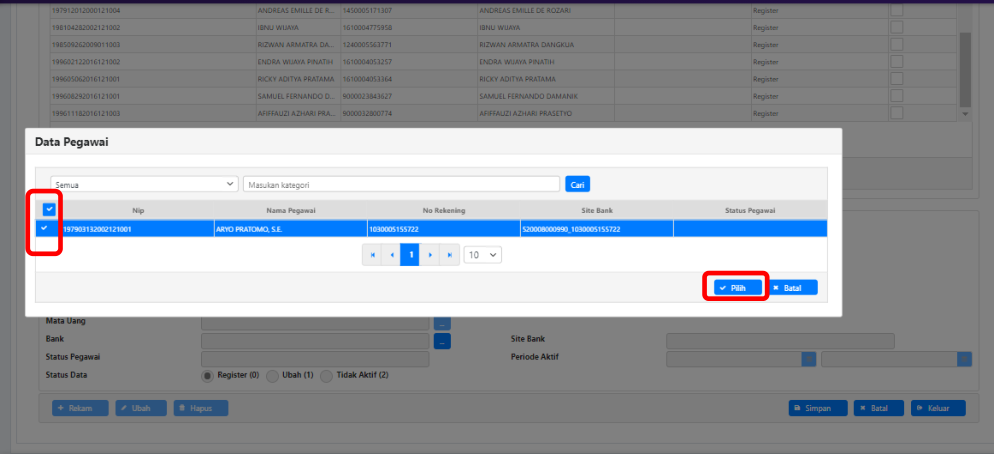Go to previous page in pagination

[x=392, y=255]
